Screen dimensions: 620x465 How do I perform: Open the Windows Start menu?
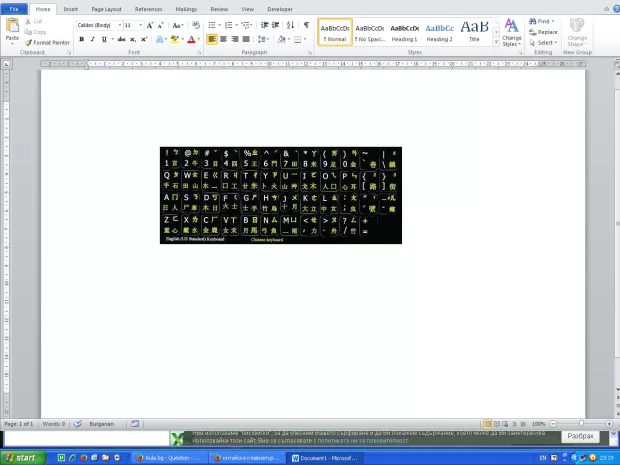pos(22,457)
